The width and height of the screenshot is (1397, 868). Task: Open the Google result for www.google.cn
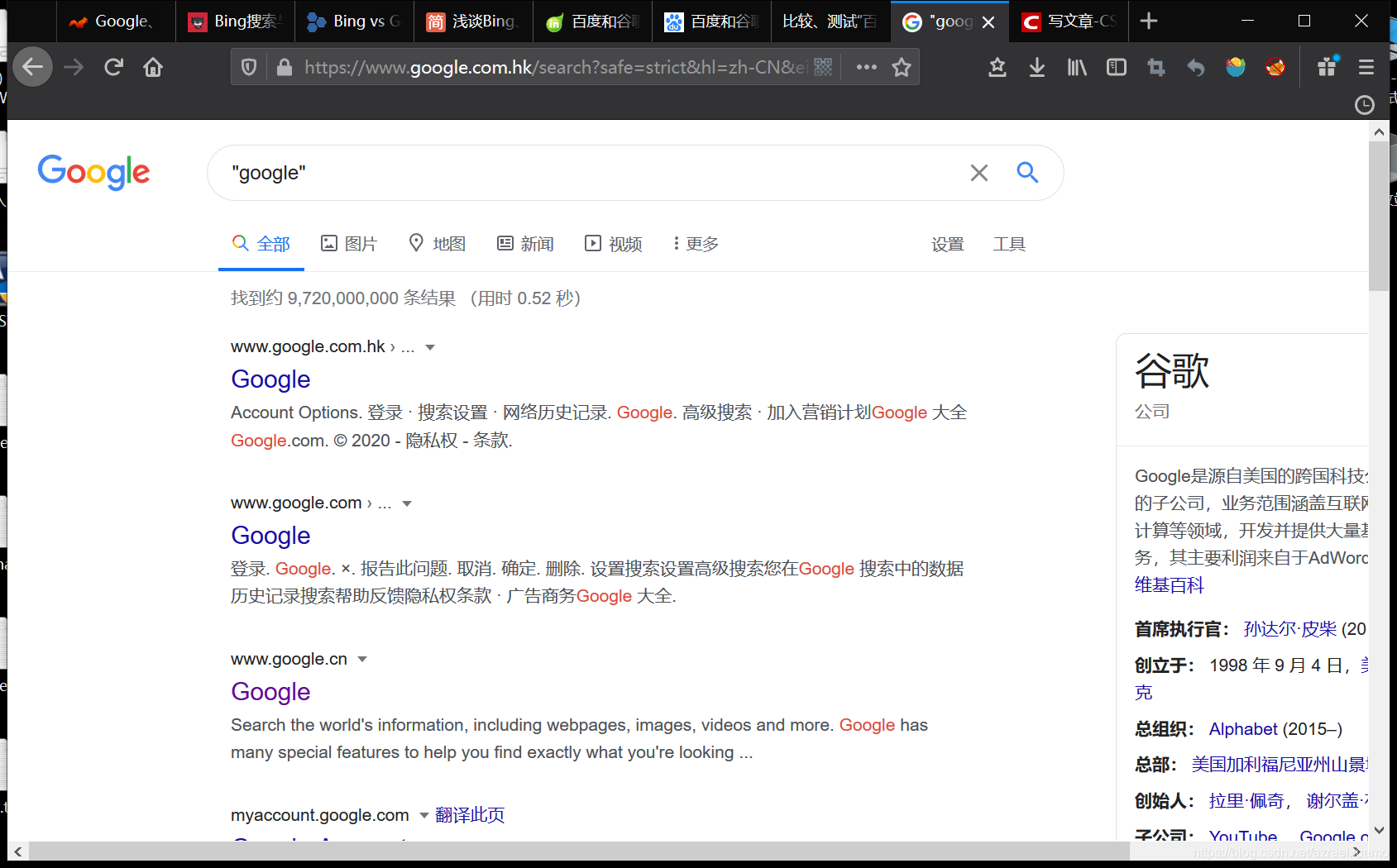point(270,692)
